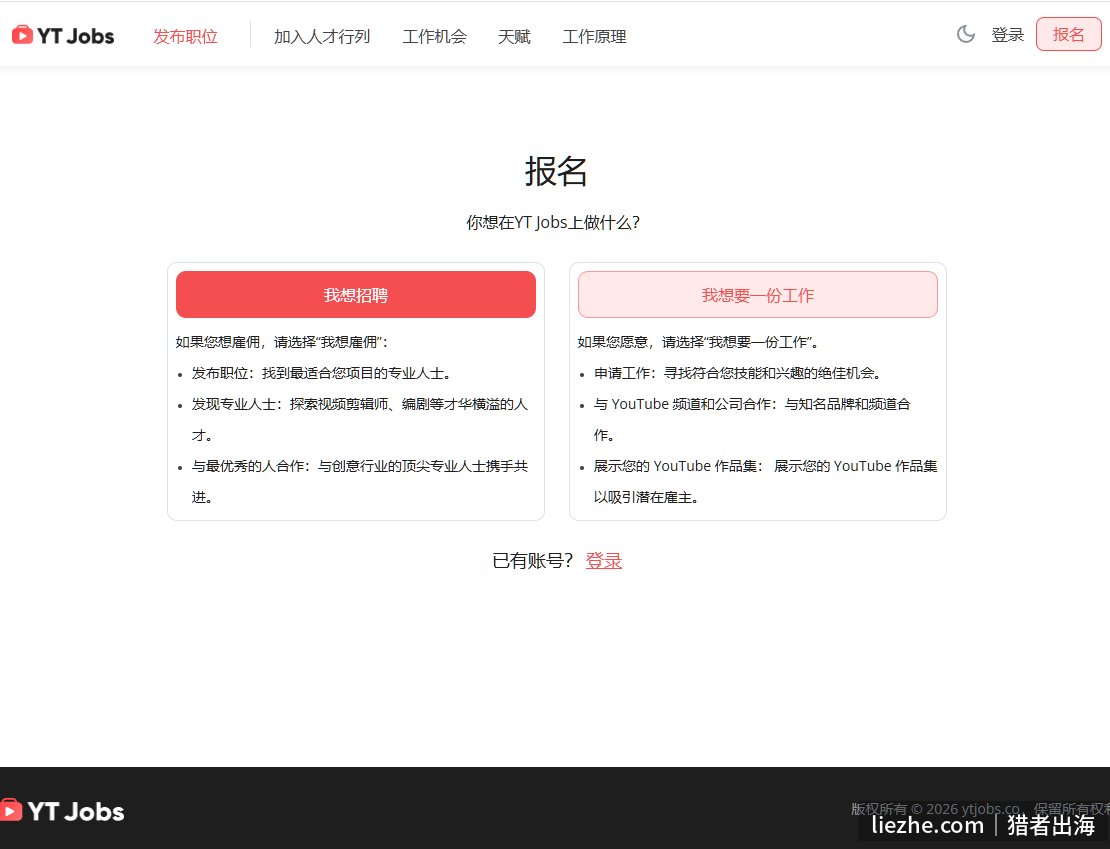This screenshot has width=1110, height=849.
Task: Open 工作原理 navigation item
Action: (x=595, y=36)
